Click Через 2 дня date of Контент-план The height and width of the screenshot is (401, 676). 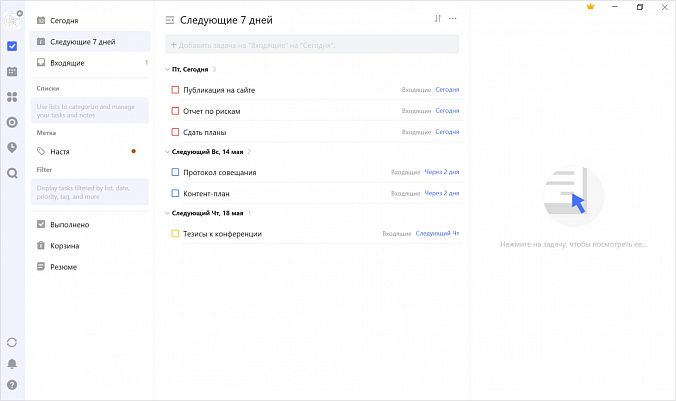coord(442,193)
